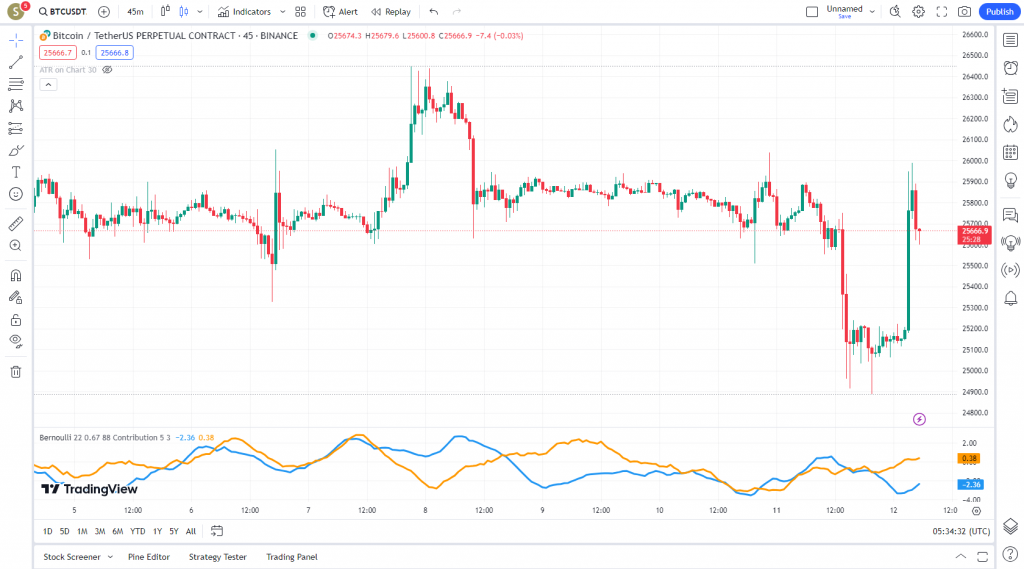Open the calendar panel icon
The height and width of the screenshot is (569, 1024).
[x=1010, y=153]
